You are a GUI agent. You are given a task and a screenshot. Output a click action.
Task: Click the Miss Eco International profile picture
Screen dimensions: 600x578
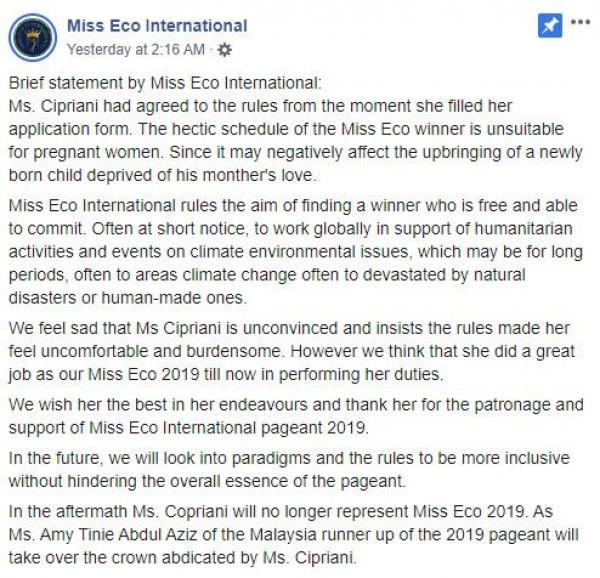click(36, 37)
